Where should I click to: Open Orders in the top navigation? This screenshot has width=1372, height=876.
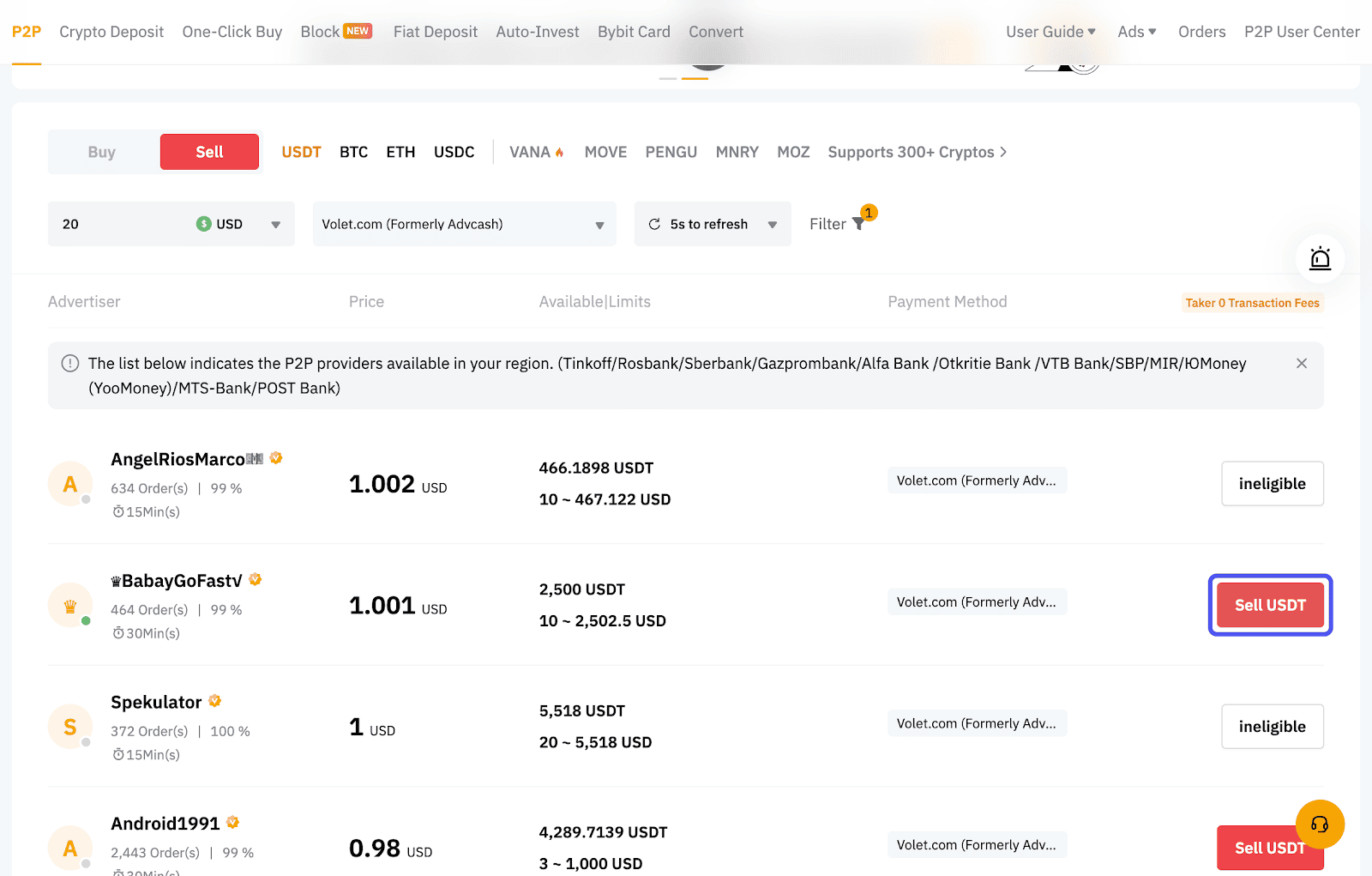click(x=1201, y=32)
